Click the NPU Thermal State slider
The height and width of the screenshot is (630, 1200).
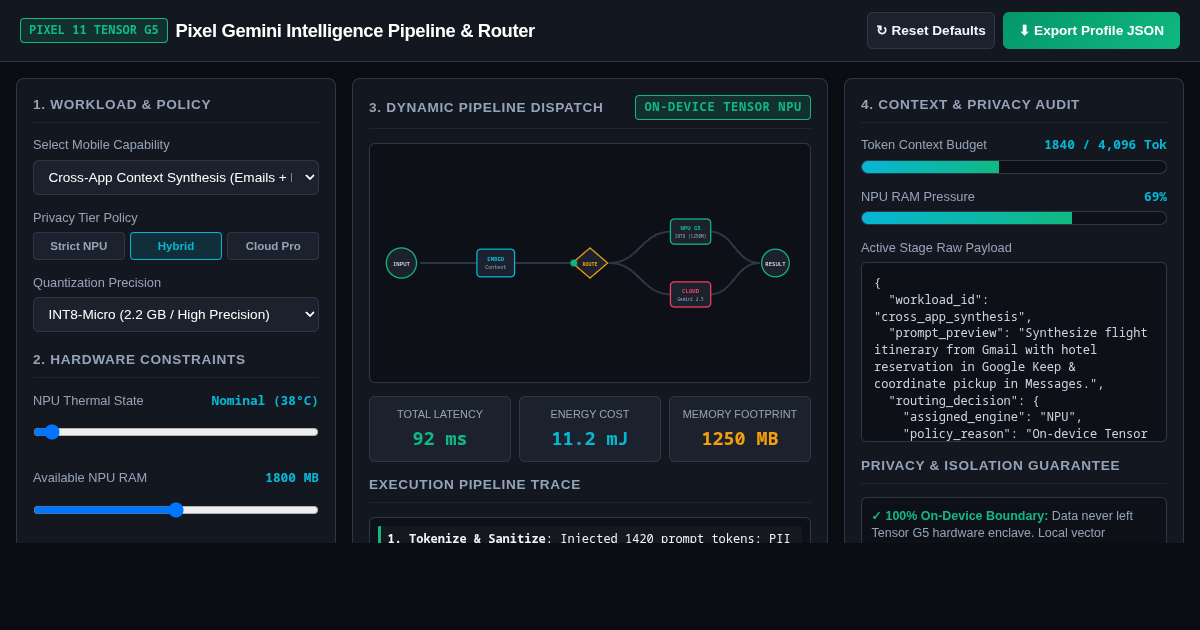tap(176, 432)
